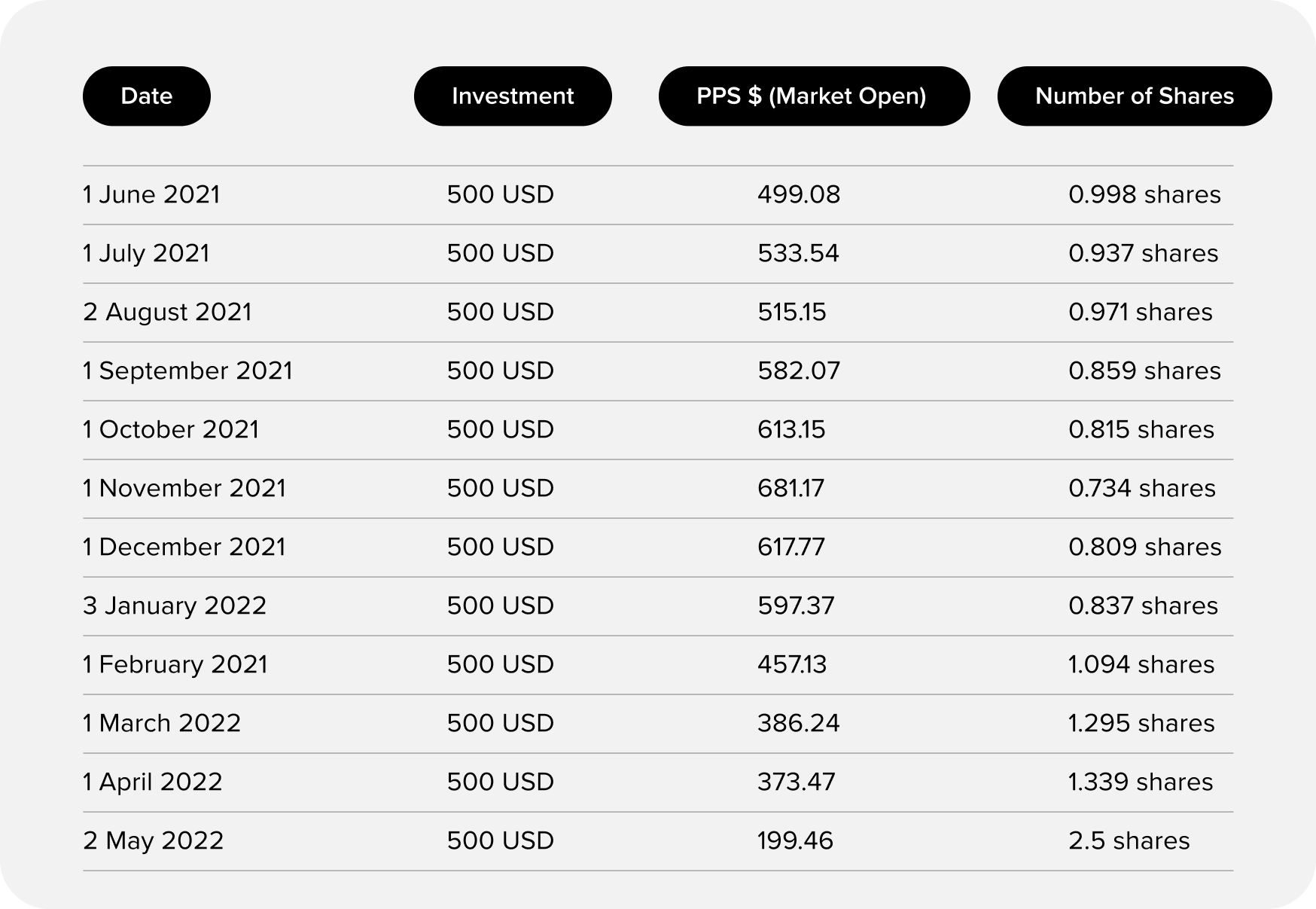Select the 2 August 2021 date cell
Viewport: 1316px width, 909px height.
click(x=167, y=312)
